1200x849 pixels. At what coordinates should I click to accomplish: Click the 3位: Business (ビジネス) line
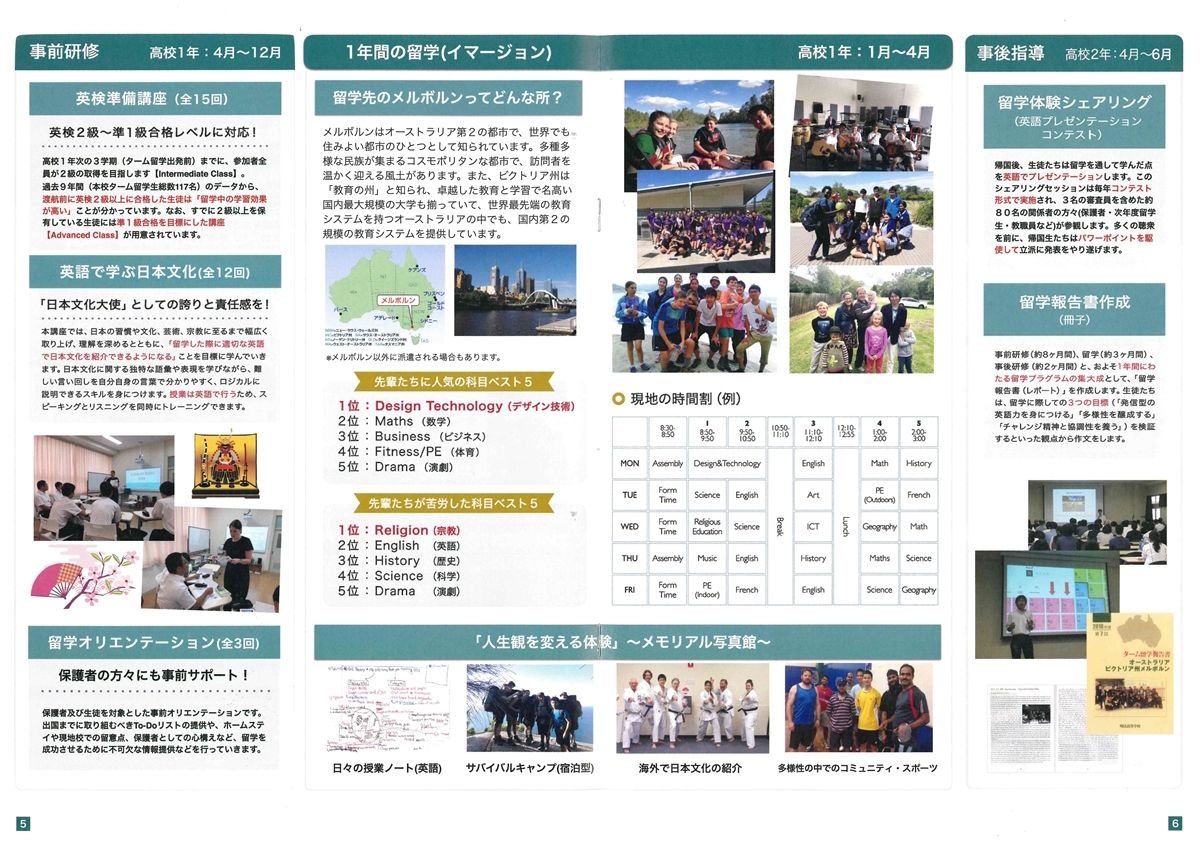pos(411,436)
